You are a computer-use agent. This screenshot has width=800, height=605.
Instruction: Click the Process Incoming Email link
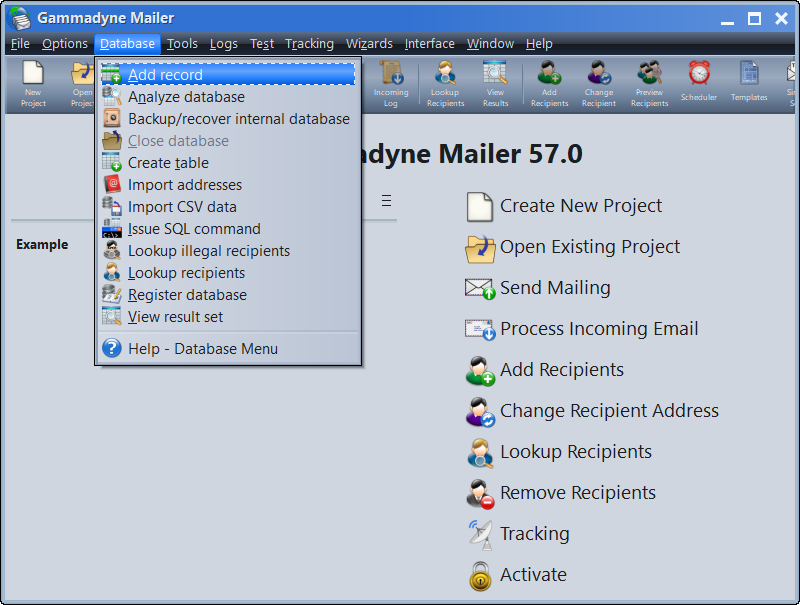tap(599, 329)
